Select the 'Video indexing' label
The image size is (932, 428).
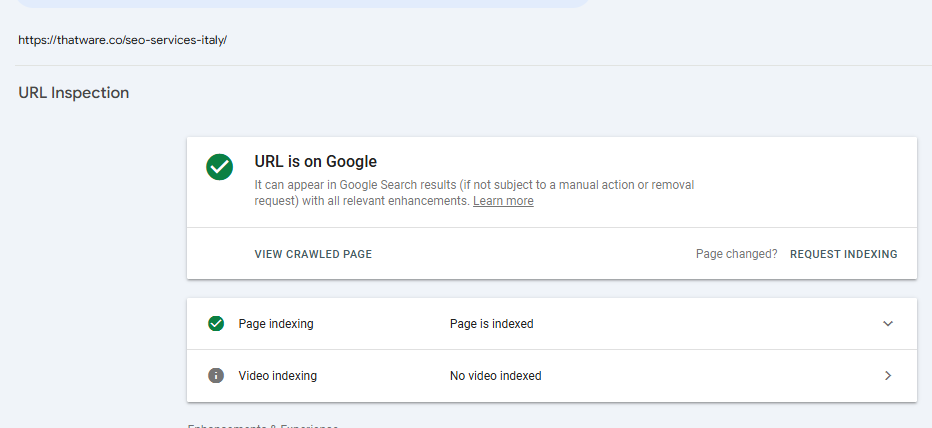click(x=278, y=376)
